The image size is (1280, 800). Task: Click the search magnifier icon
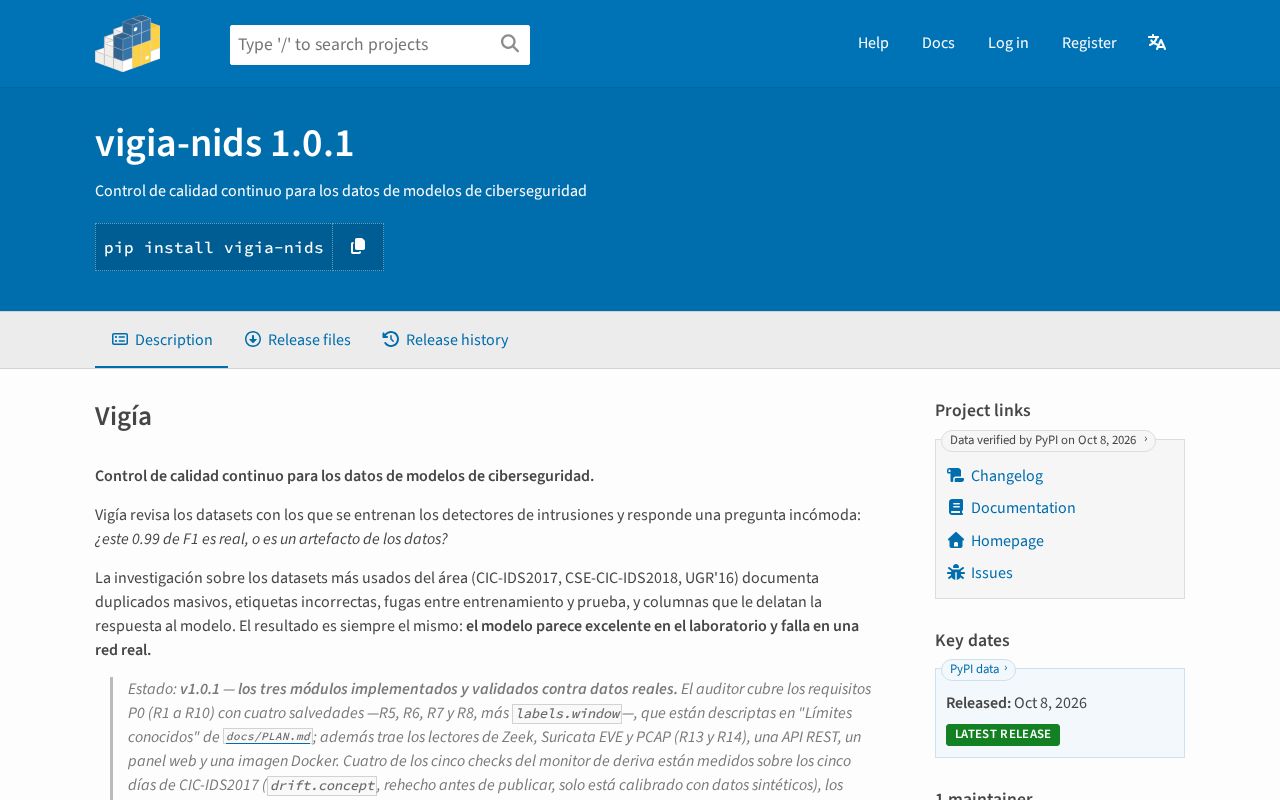(x=510, y=44)
